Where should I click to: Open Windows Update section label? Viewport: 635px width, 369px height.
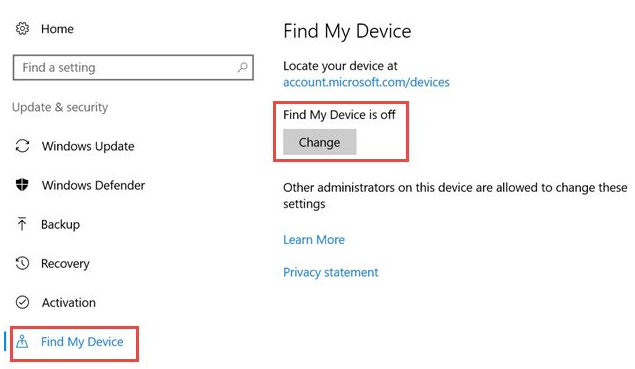pos(88,146)
